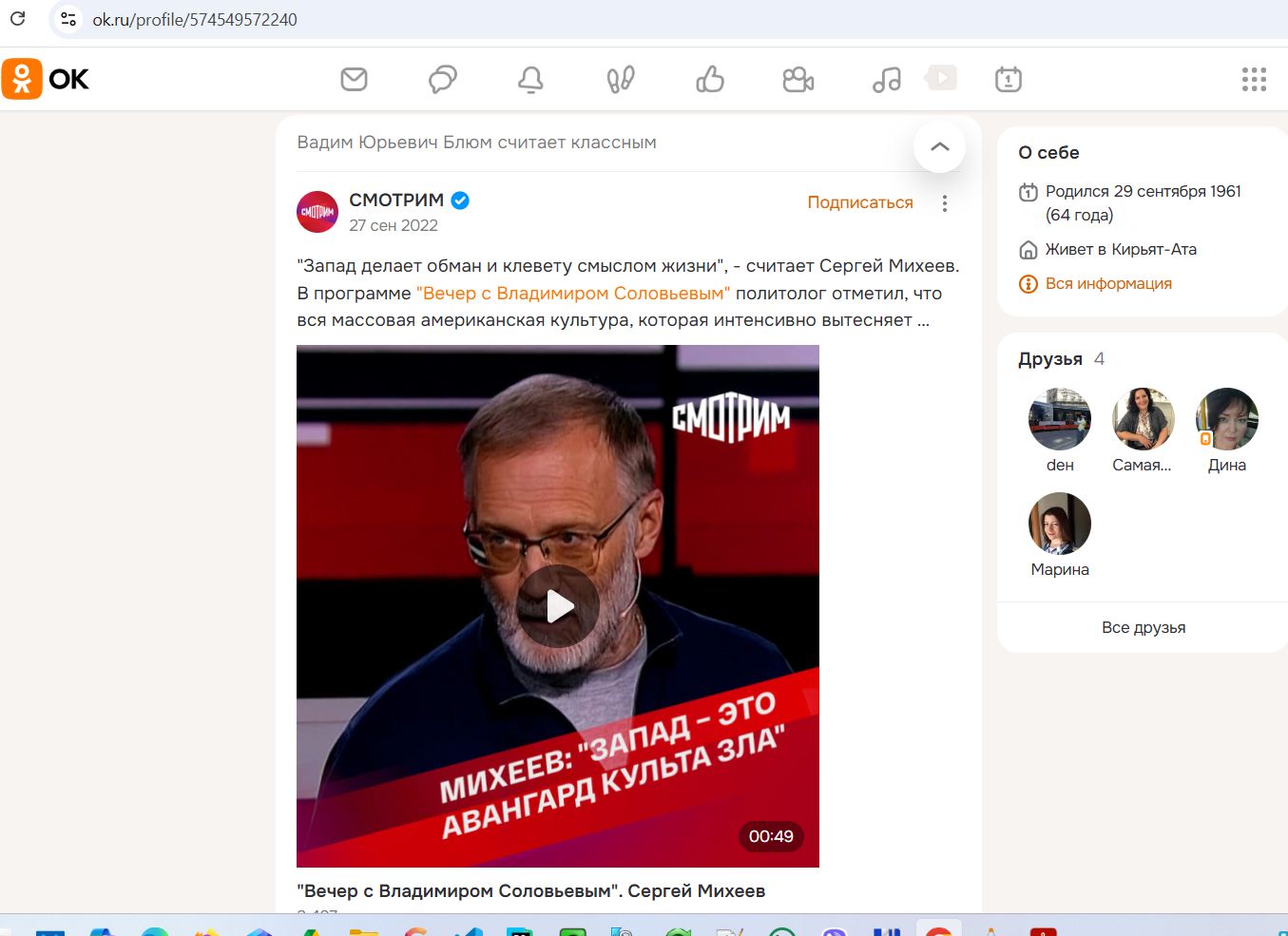Image resolution: width=1288 pixels, height=936 pixels.
Task: Reload the page in the browser
Action: pos(16,18)
